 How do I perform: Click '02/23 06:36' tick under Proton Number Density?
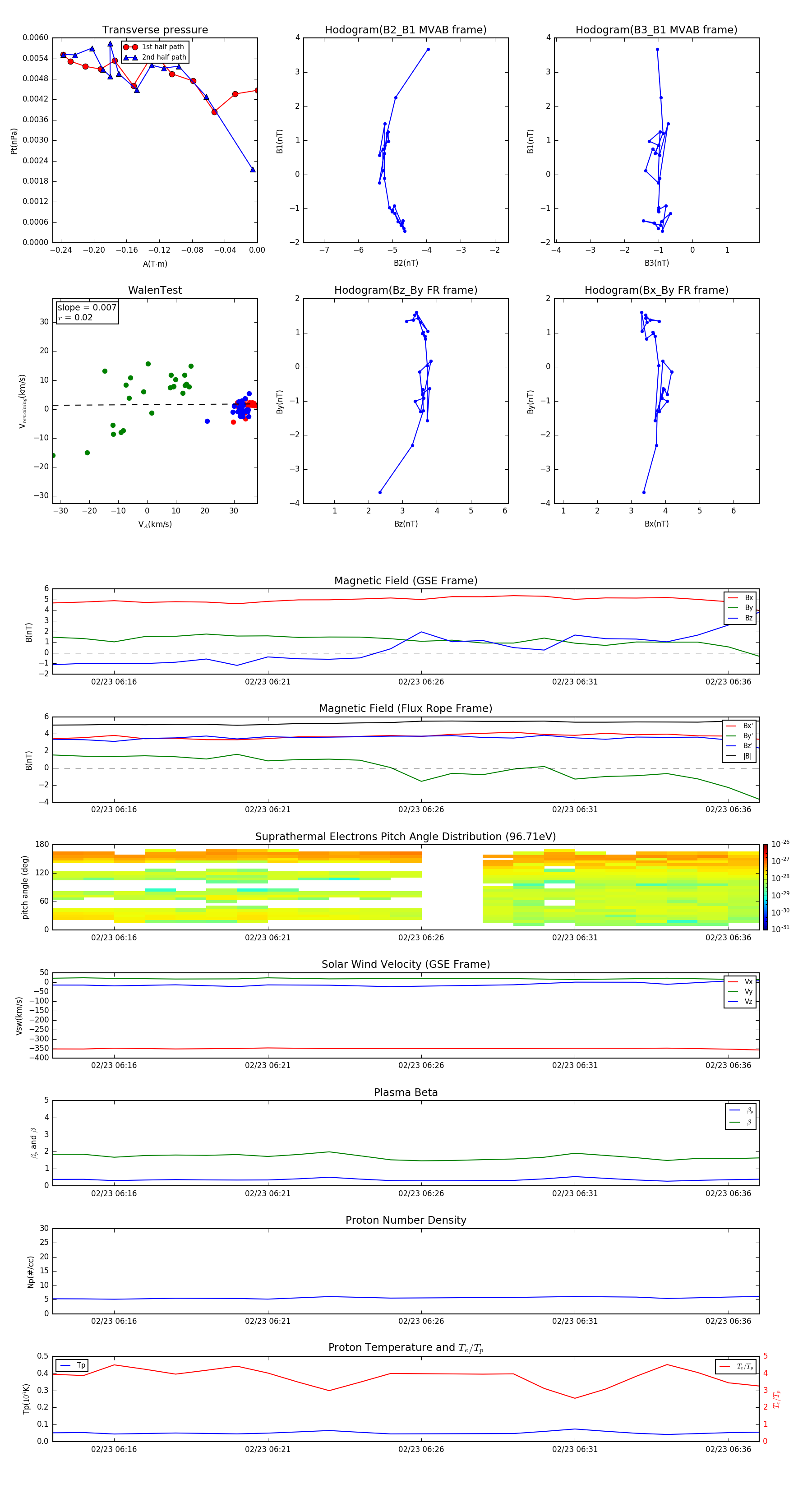tap(728, 1321)
